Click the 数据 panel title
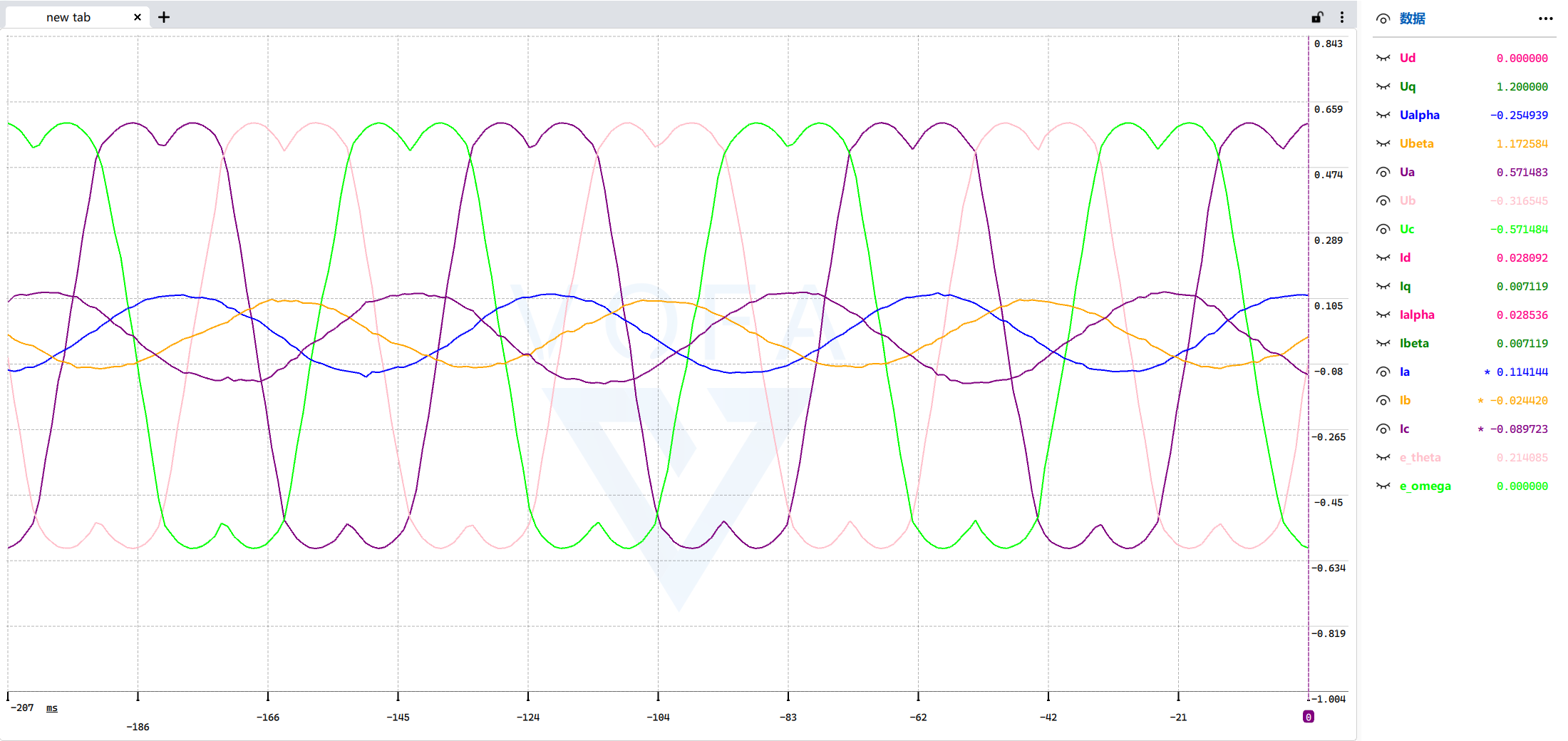 pyautogui.click(x=1412, y=19)
